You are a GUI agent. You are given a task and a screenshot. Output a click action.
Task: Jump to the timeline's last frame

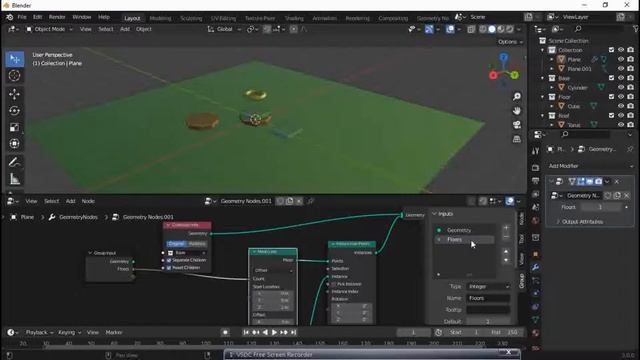293,333
